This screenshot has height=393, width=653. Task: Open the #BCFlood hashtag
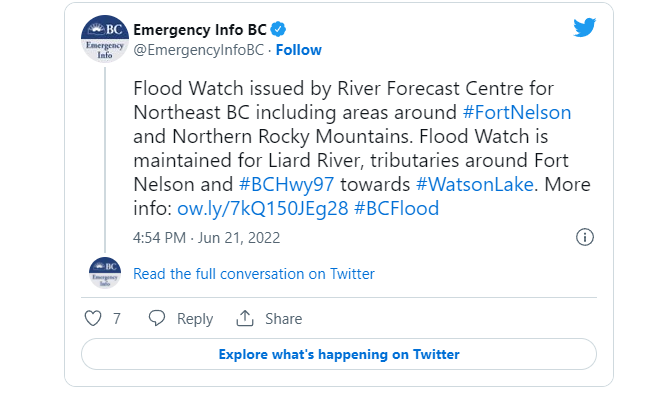396,208
